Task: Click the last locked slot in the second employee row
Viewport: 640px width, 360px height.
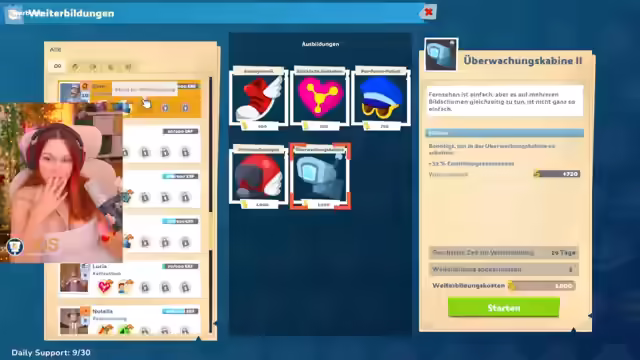Action: tap(185, 152)
